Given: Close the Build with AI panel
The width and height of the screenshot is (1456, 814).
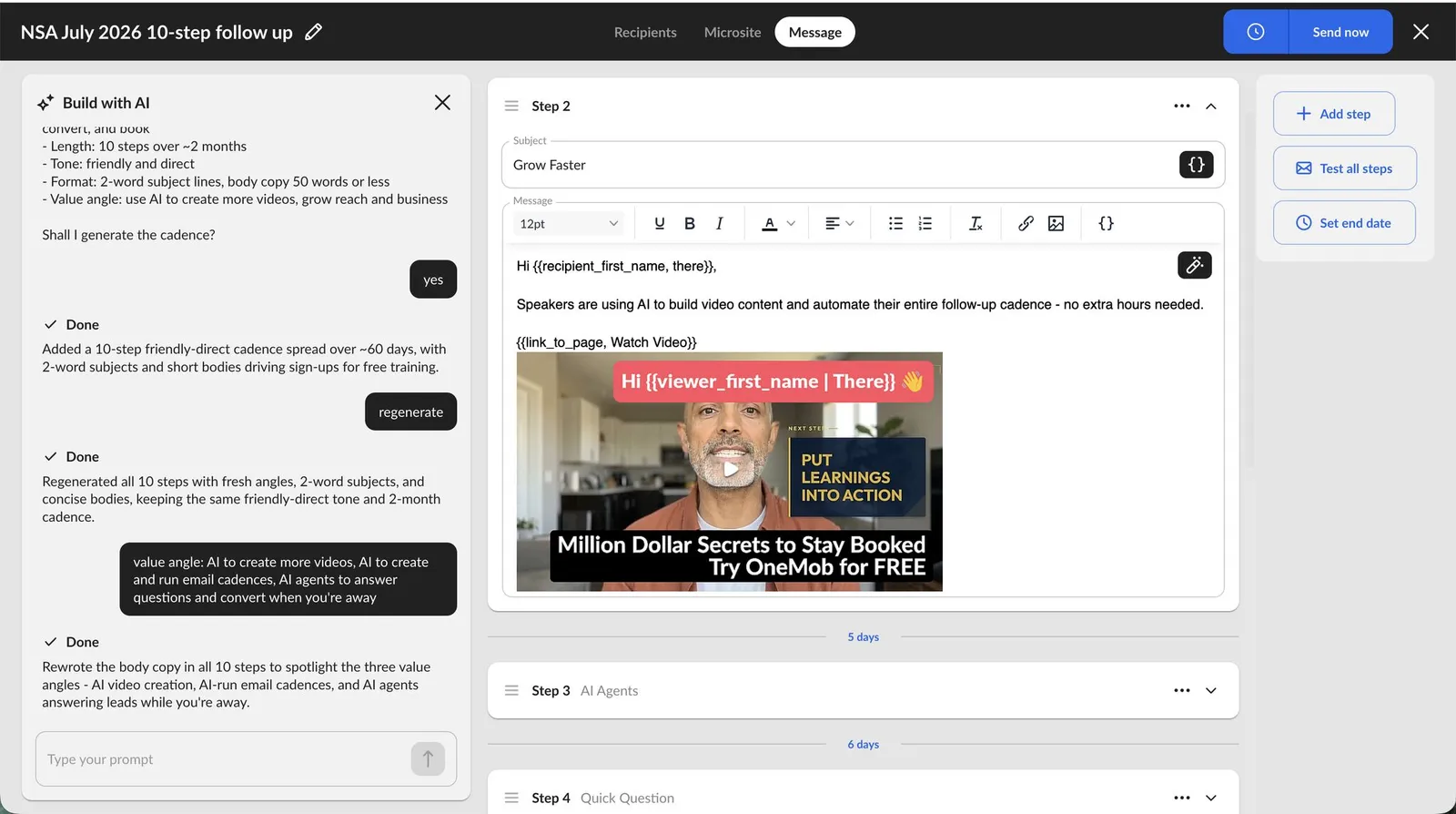Looking at the screenshot, I should pos(442,103).
